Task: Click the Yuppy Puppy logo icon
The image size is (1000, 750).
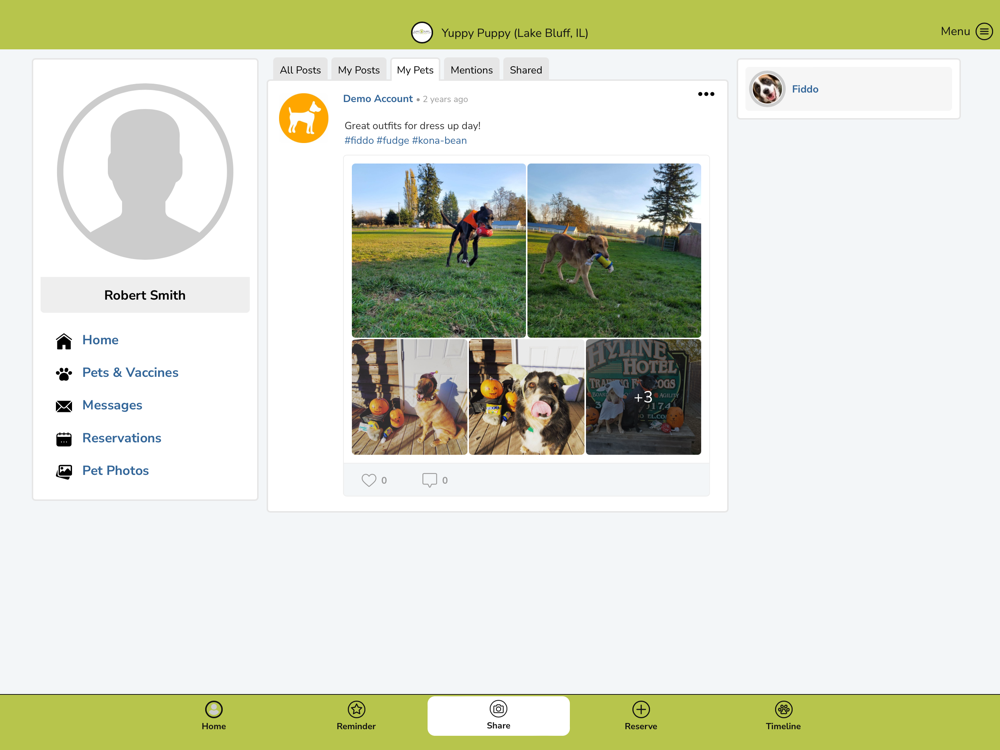Action: pos(422,33)
